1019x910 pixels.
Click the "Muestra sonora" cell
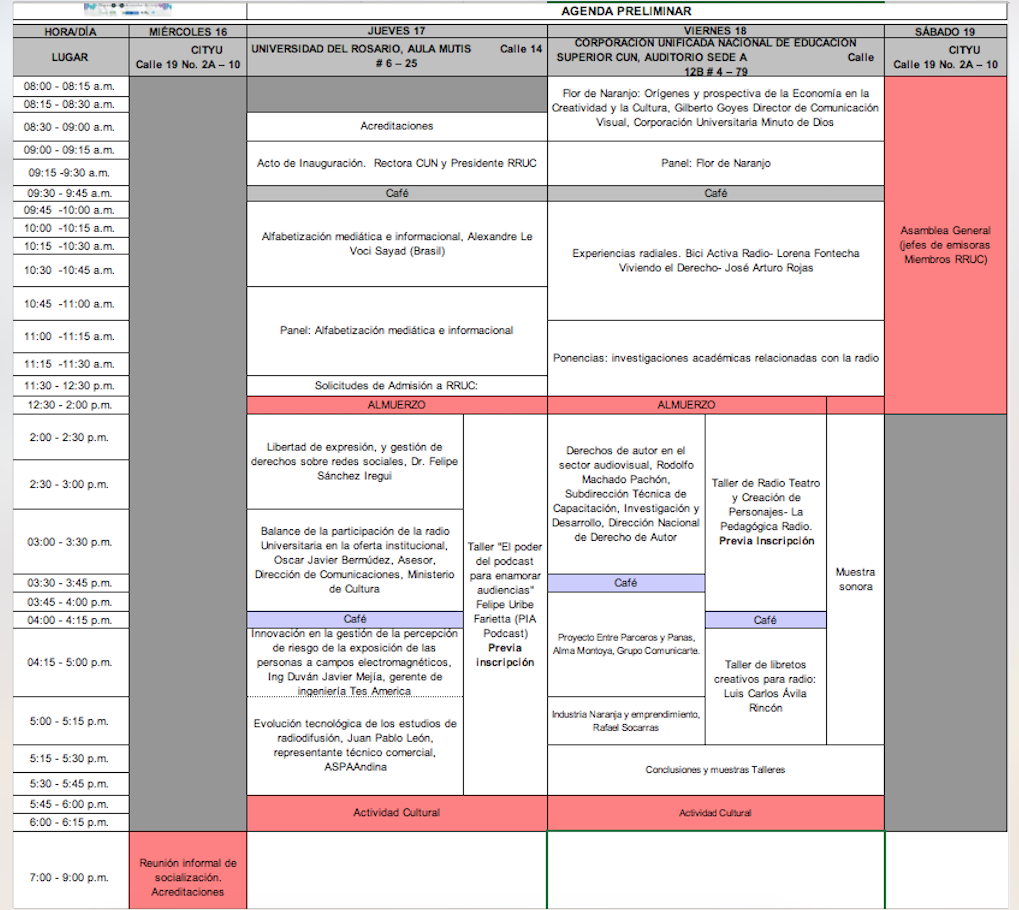[x=855, y=579]
